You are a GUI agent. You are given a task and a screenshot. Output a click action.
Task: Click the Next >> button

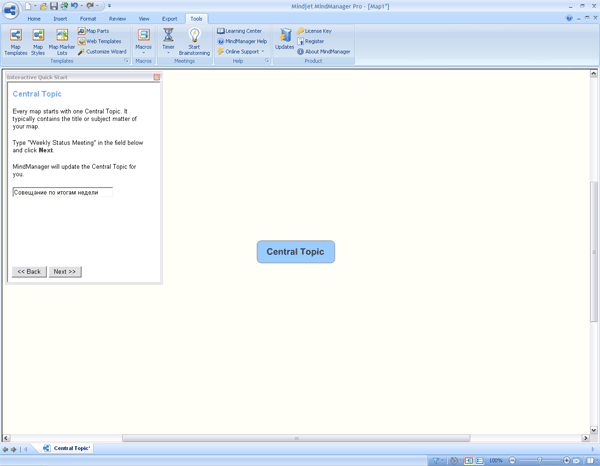[x=65, y=272]
